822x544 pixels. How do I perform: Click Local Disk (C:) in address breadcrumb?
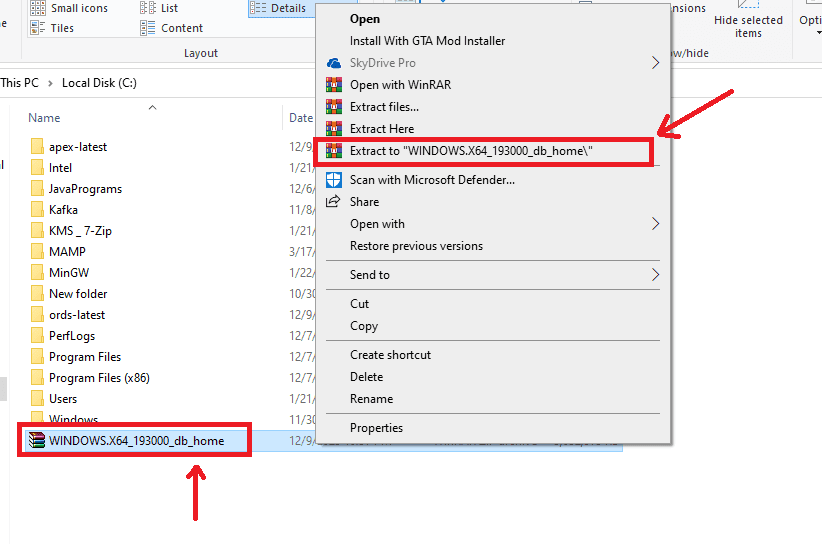99,83
